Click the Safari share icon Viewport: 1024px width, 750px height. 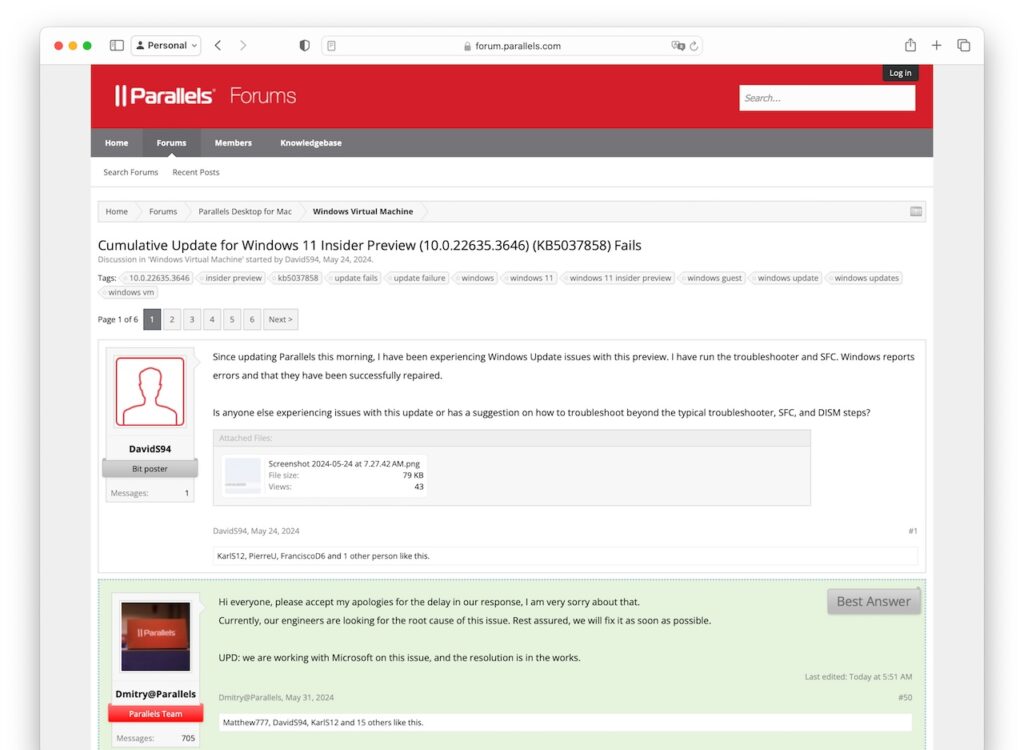[x=909, y=45]
